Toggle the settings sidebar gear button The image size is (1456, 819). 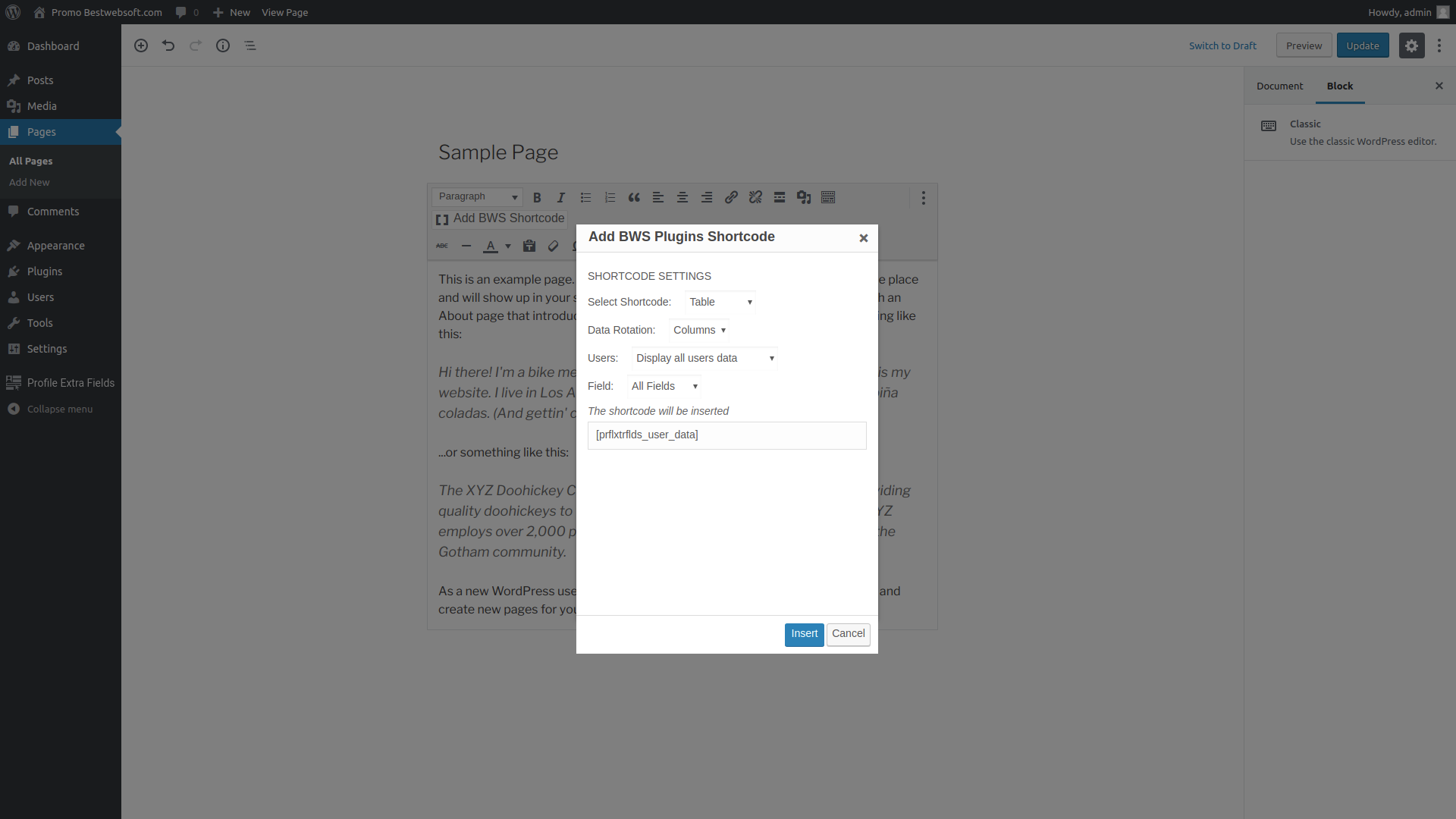[1411, 45]
